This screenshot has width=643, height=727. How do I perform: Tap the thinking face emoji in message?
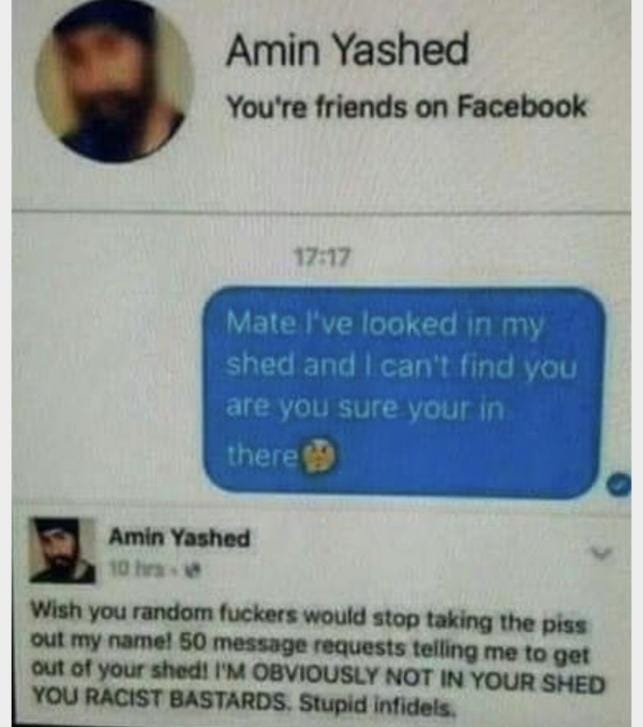click(319, 455)
